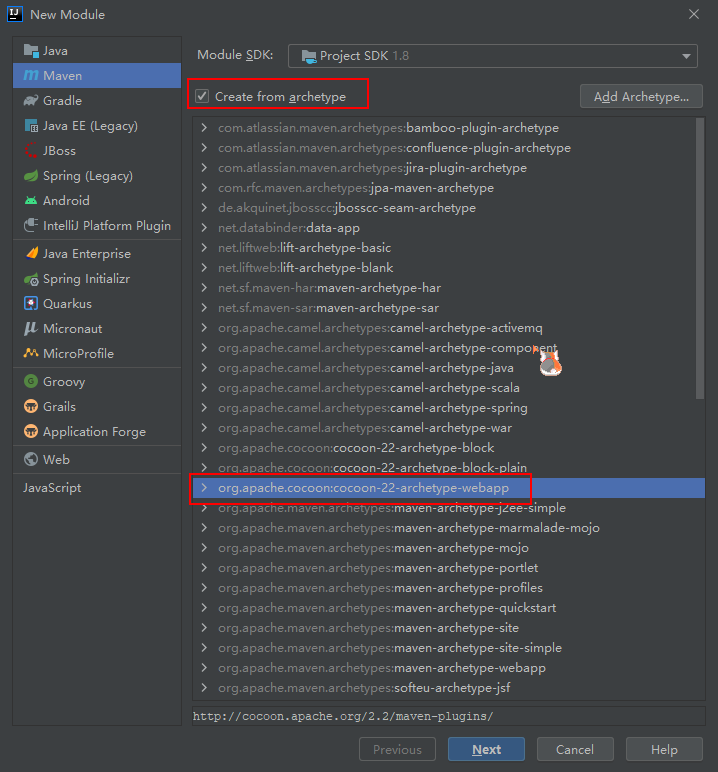Expand the bamboo-plugin-archetype node
718x772 pixels.
(204, 128)
